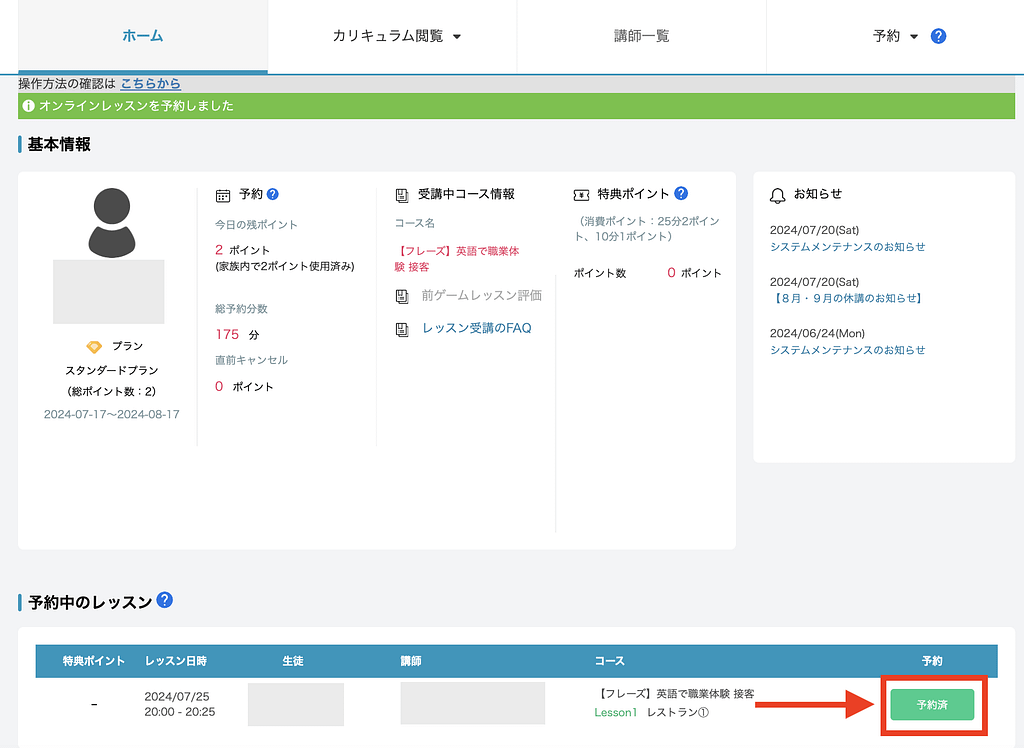
Task: Open the レッスン受講のFAQ link
Action: (x=476, y=328)
